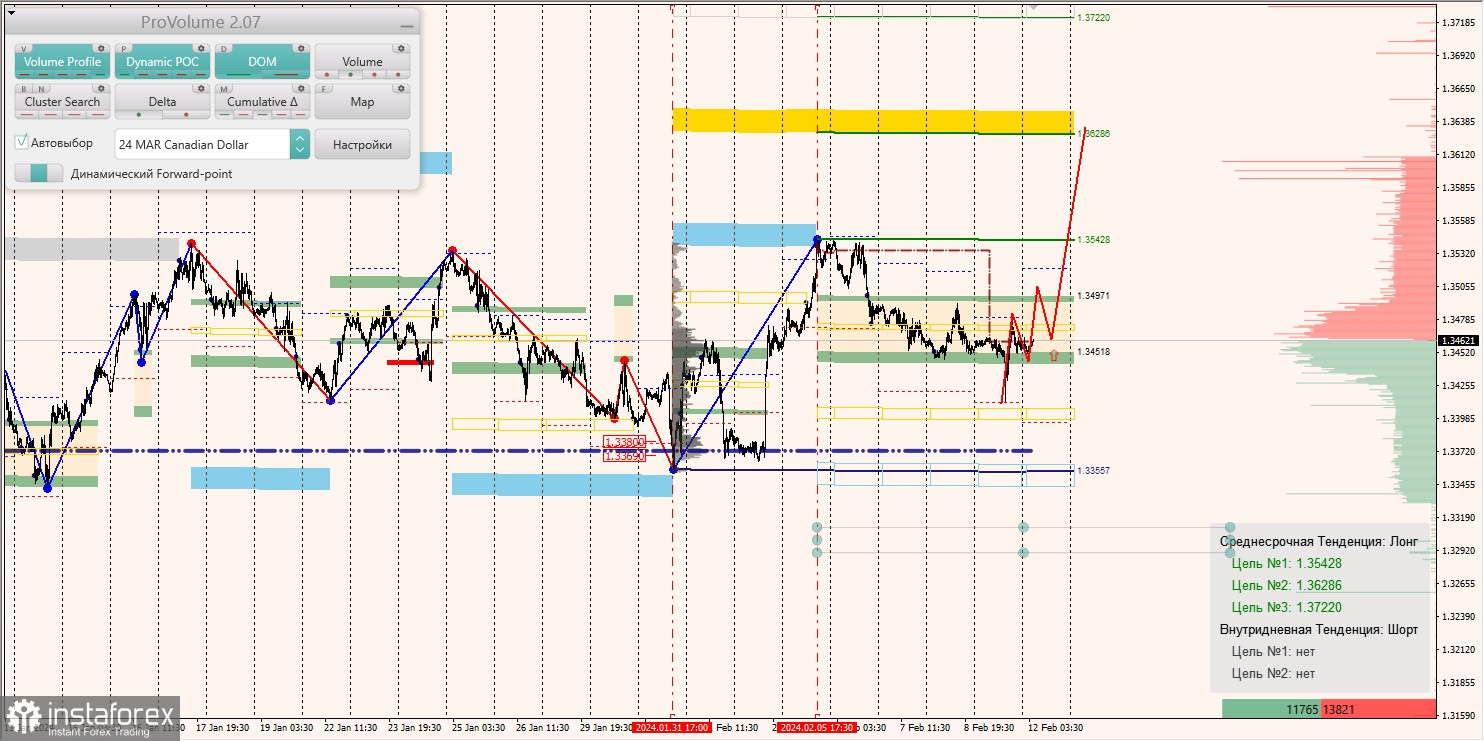Click the N hotkey tag on Cluster Search
Viewport: 1484px width, 741px height.
(x=40, y=88)
